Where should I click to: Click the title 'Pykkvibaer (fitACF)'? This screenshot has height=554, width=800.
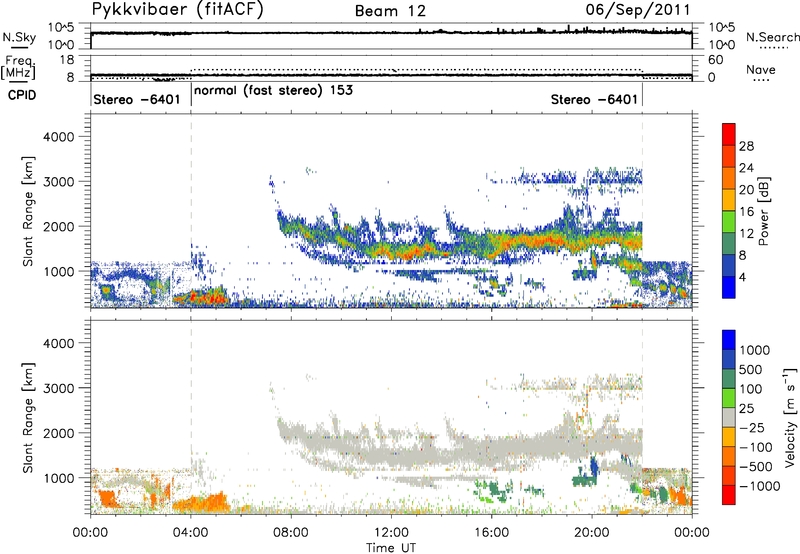[x=178, y=9]
